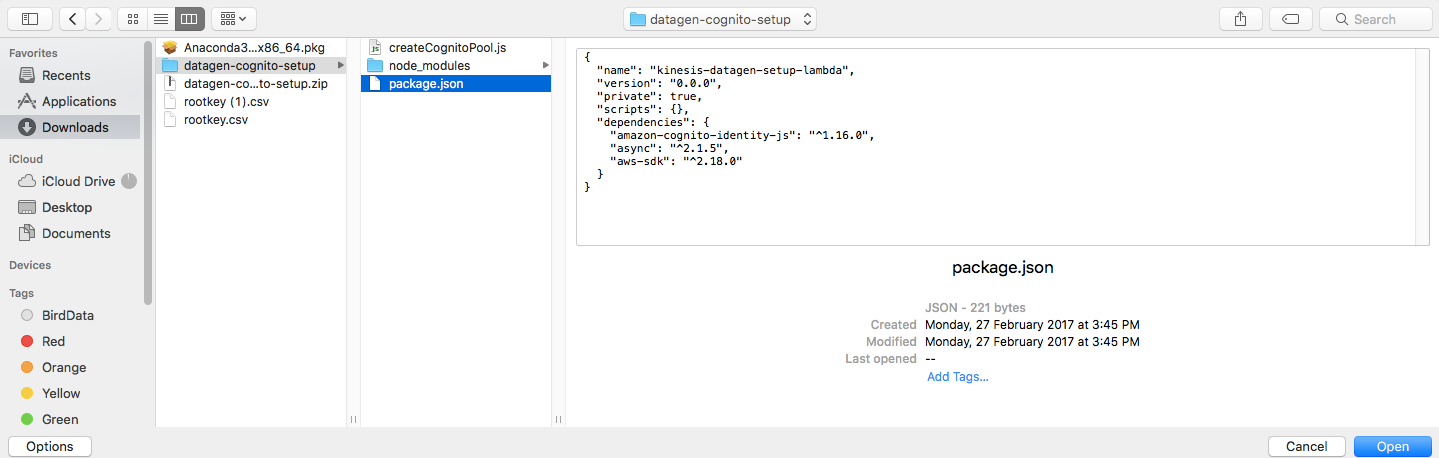Toggle the sidebar visibility button
The image size is (1439, 458).
pos(29,18)
